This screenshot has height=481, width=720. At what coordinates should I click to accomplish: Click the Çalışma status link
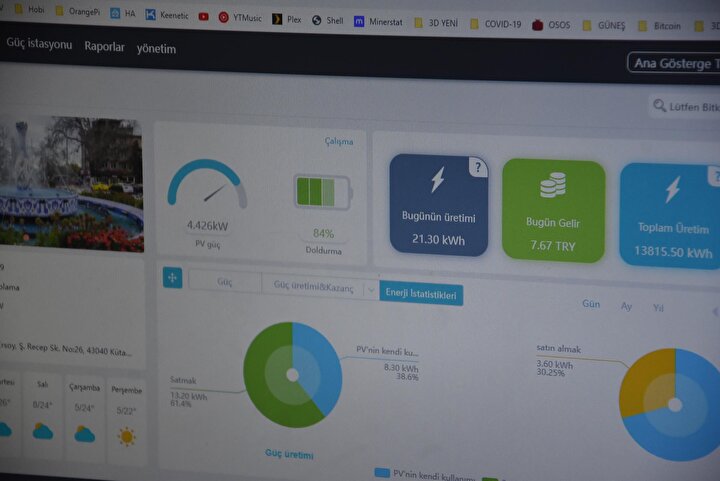[338, 141]
